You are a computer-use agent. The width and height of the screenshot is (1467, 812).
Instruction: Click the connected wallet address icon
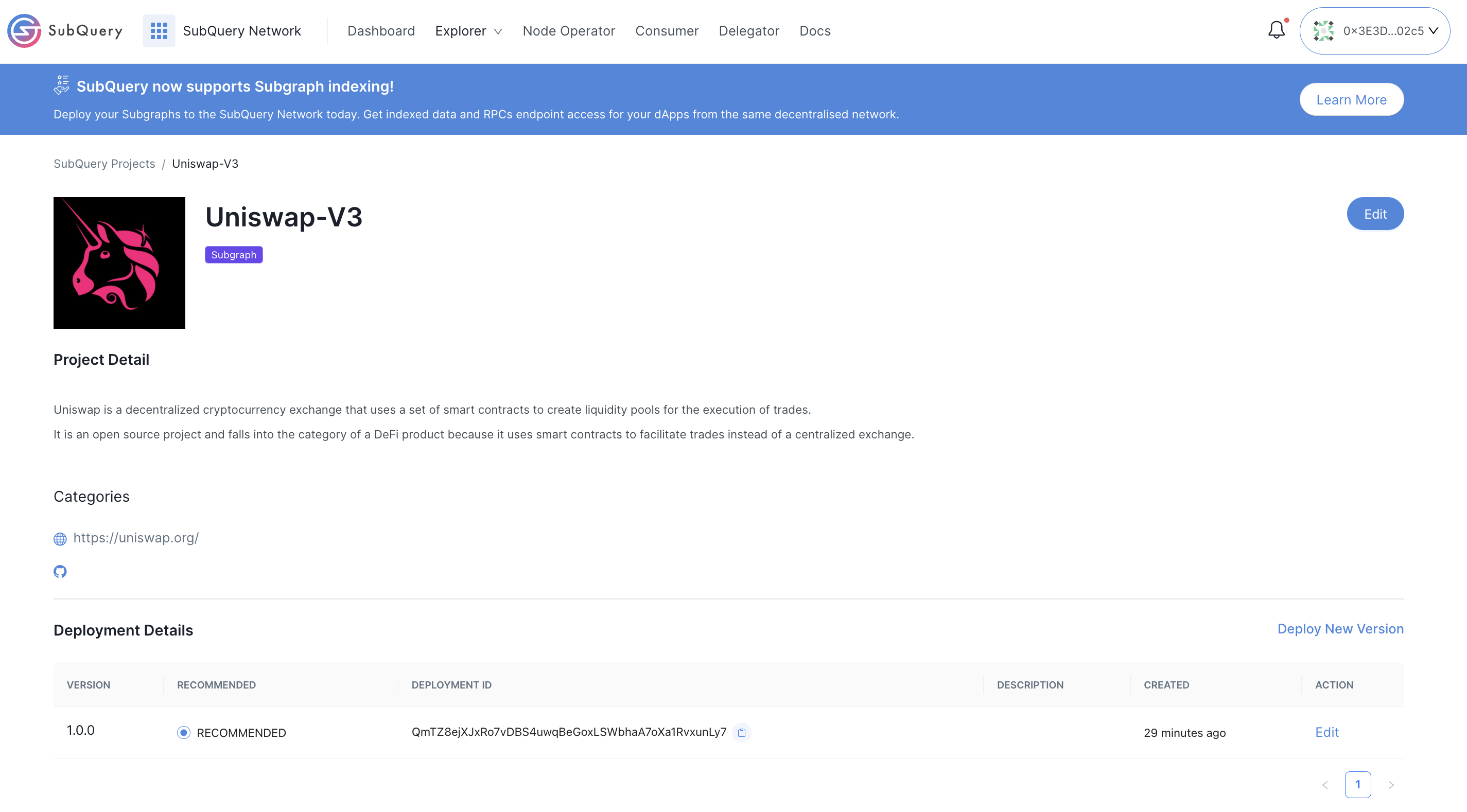pos(1322,30)
